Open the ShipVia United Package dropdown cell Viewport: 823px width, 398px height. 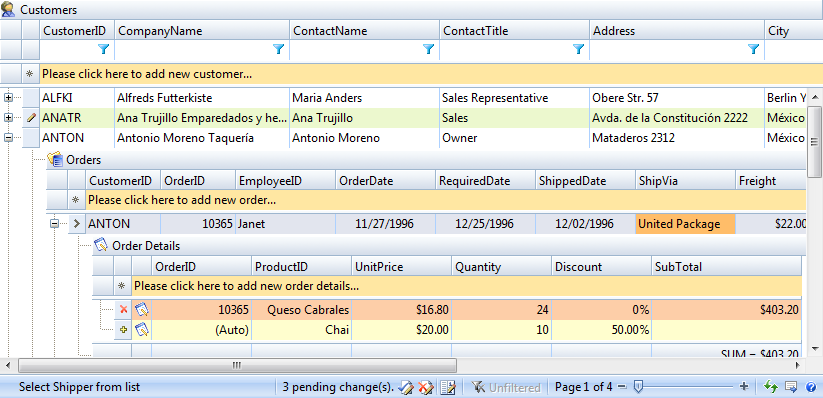tap(685, 224)
